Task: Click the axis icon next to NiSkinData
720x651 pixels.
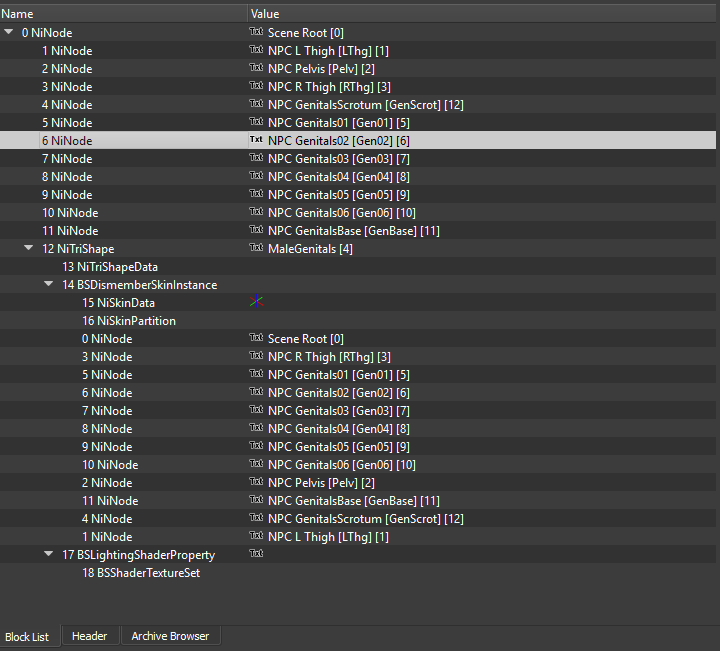Action: point(256,302)
